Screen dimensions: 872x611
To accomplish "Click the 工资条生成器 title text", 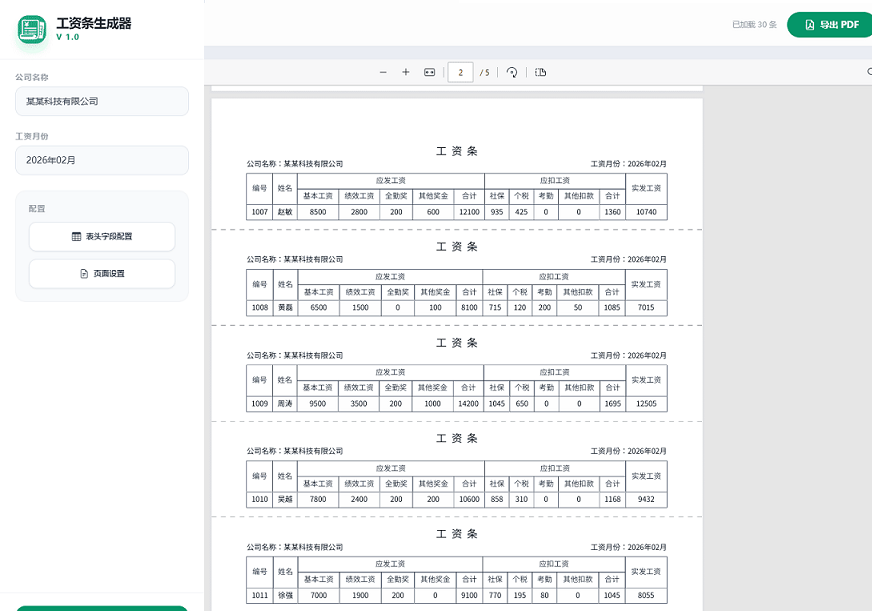I will coord(94,22).
